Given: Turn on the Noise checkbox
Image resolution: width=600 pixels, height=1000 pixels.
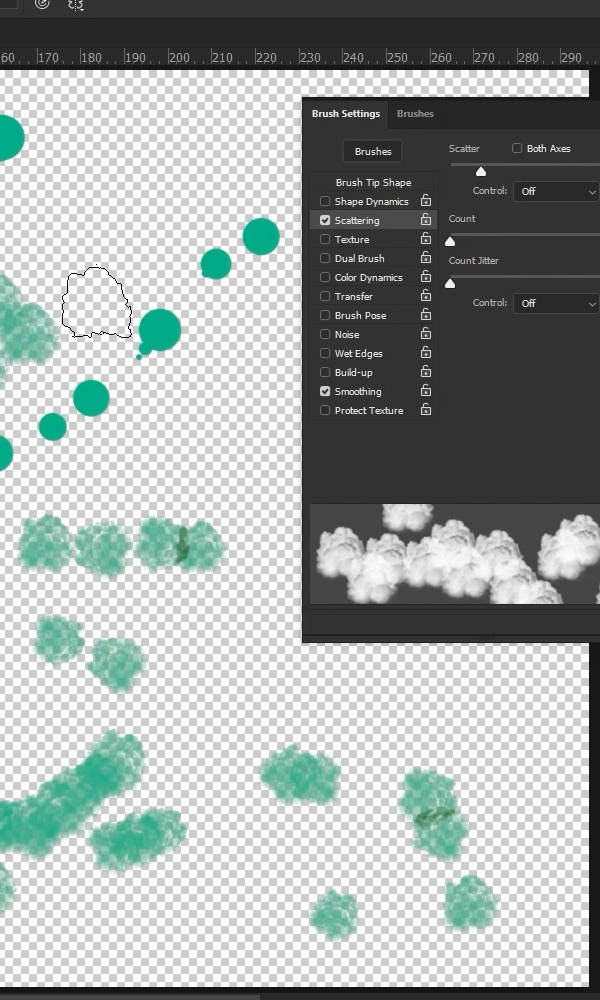Looking at the screenshot, I should 325,335.
